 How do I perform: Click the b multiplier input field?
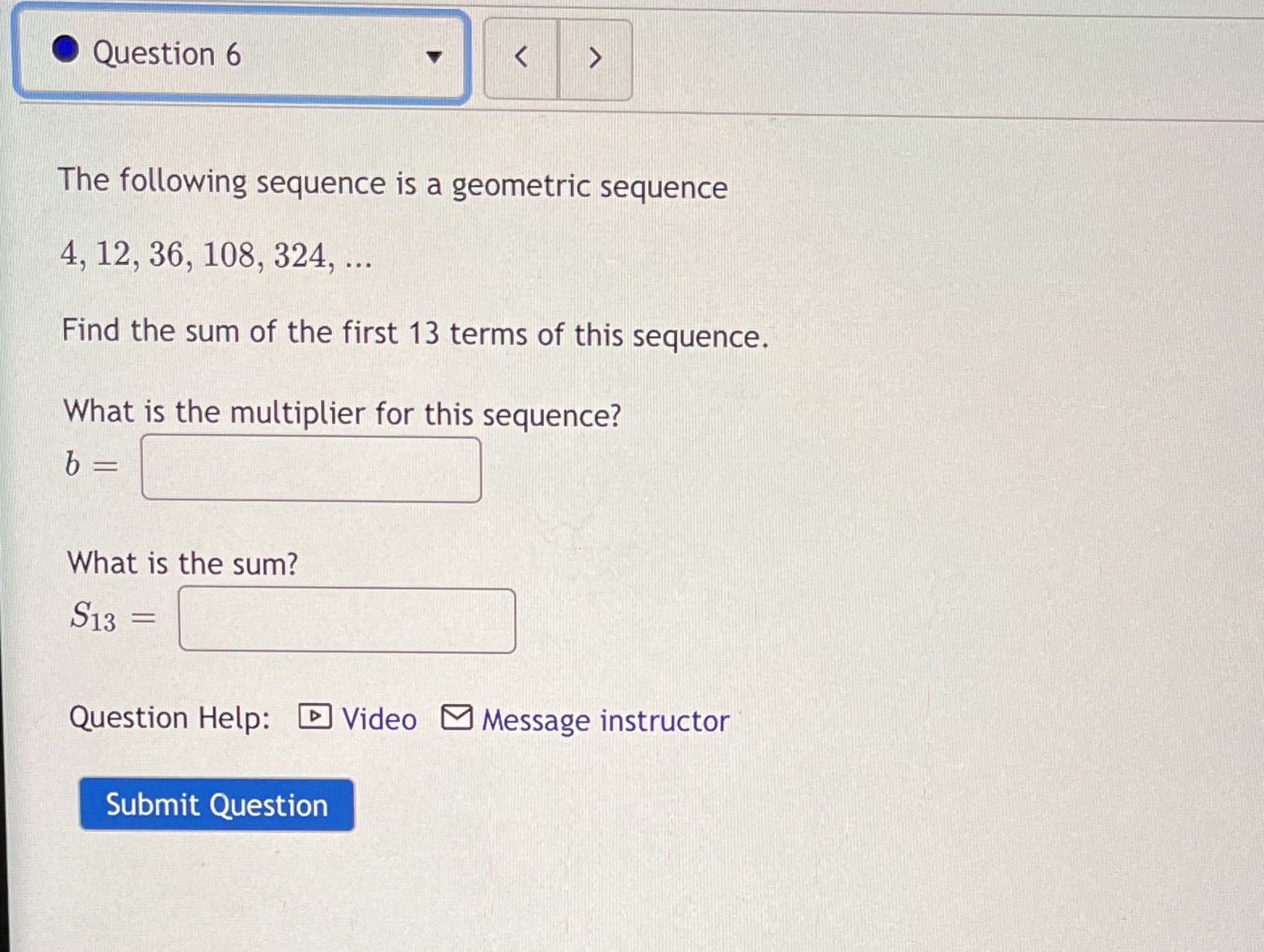click(311, 469)
